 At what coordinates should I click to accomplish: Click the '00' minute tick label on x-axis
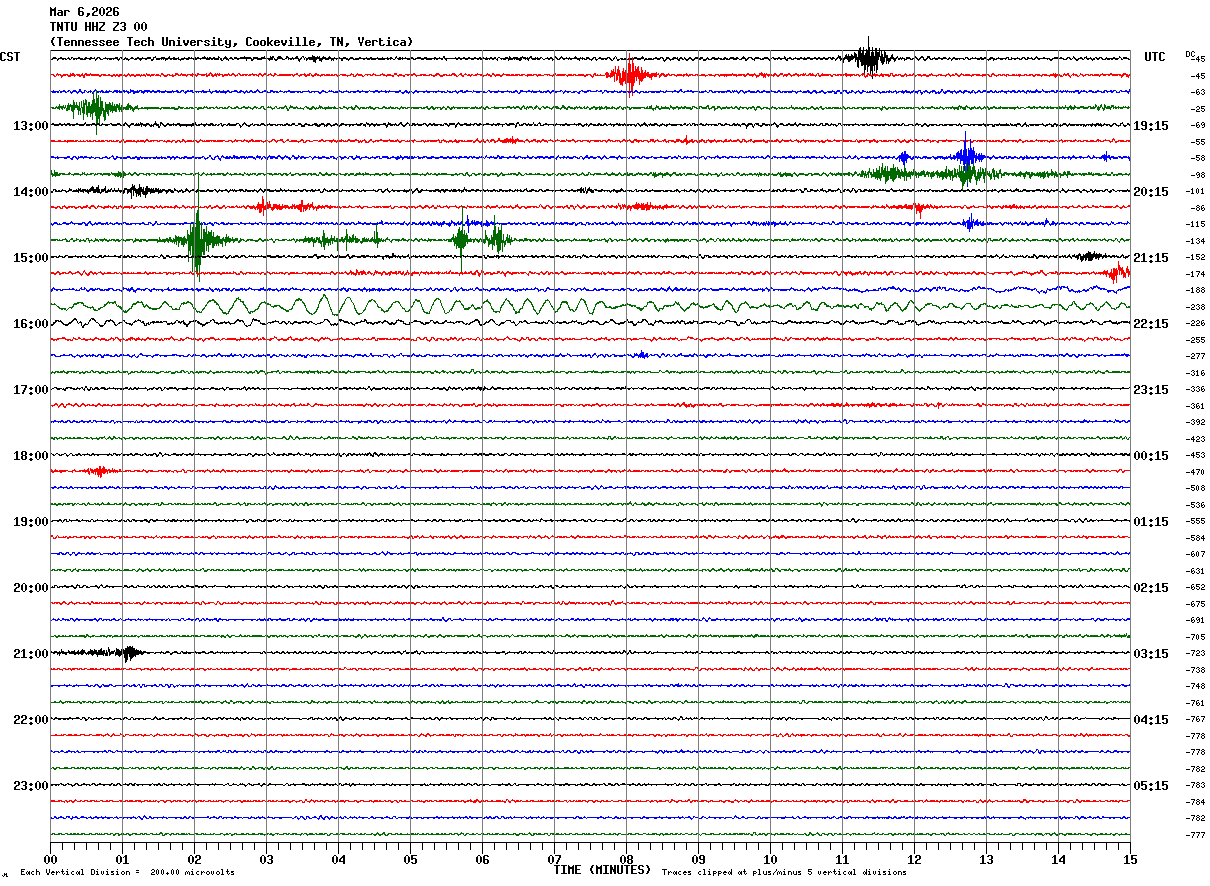(x=51, y=860)
